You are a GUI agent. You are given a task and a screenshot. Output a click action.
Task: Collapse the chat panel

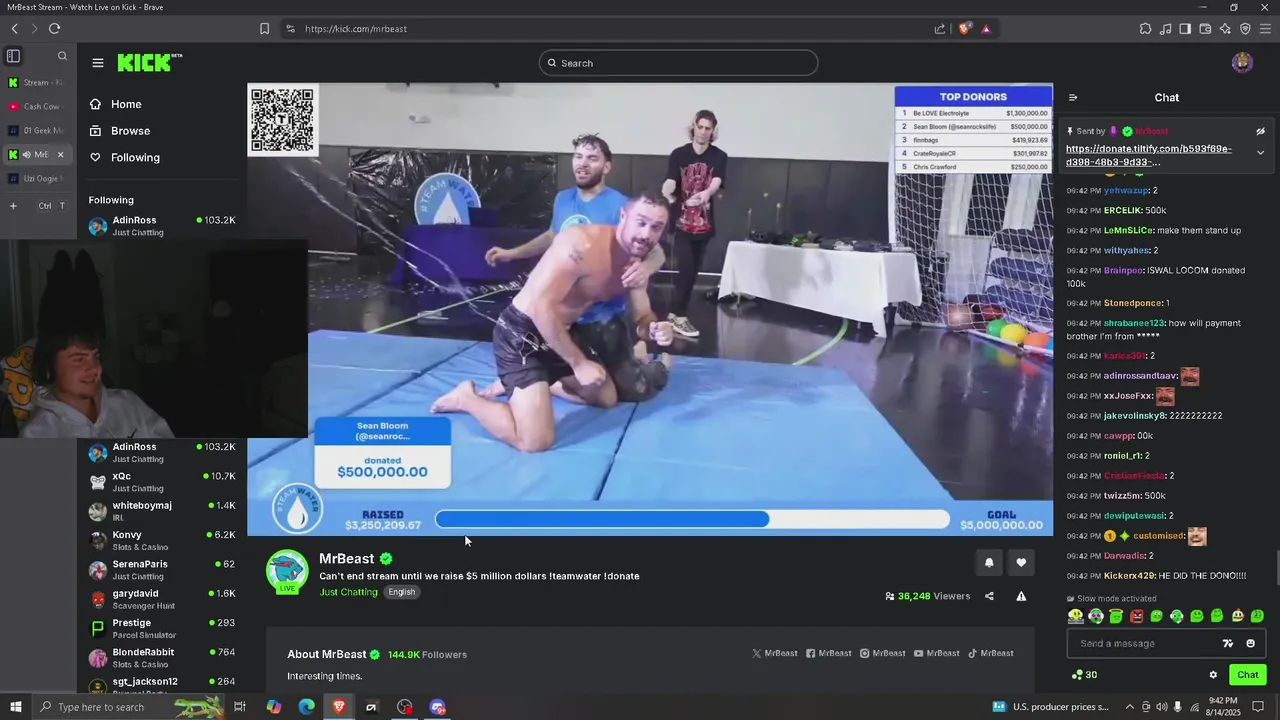pyautogui.click(x=1073, y=98)
